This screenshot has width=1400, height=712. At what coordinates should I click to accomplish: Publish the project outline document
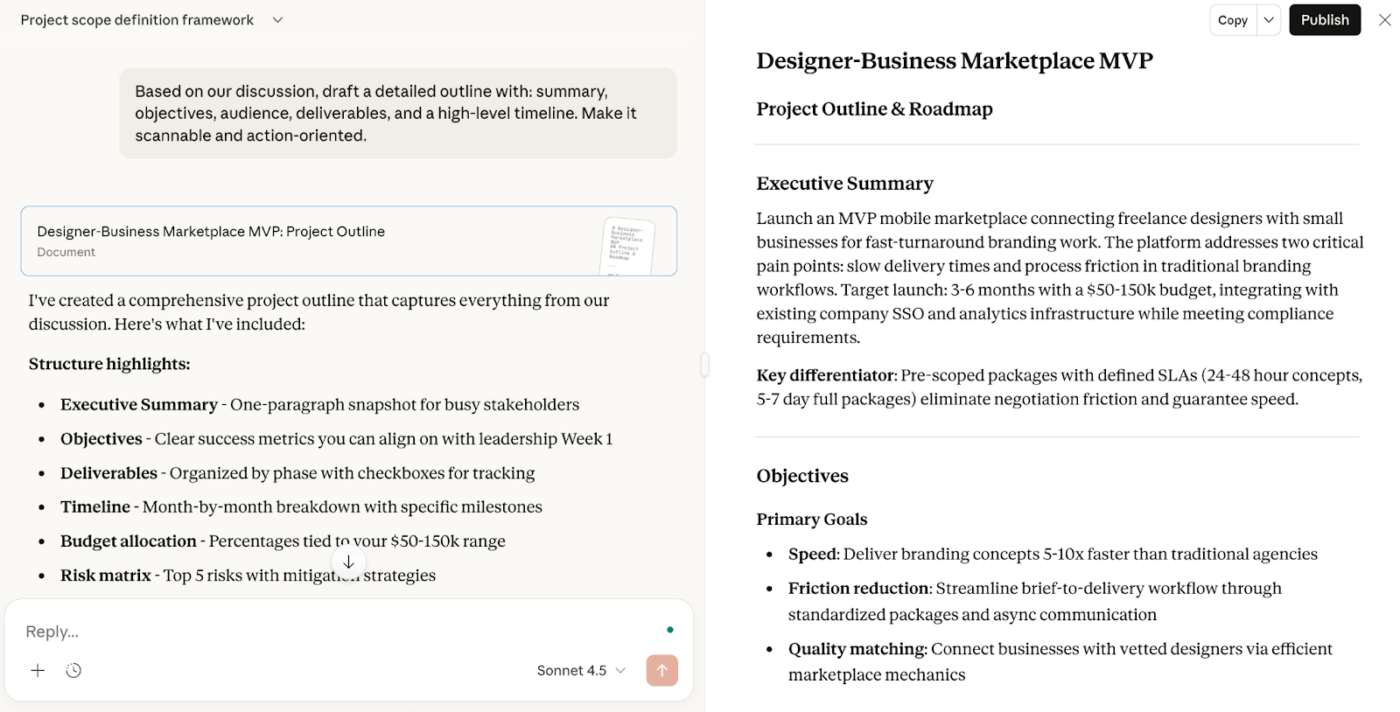(1324, 19)
